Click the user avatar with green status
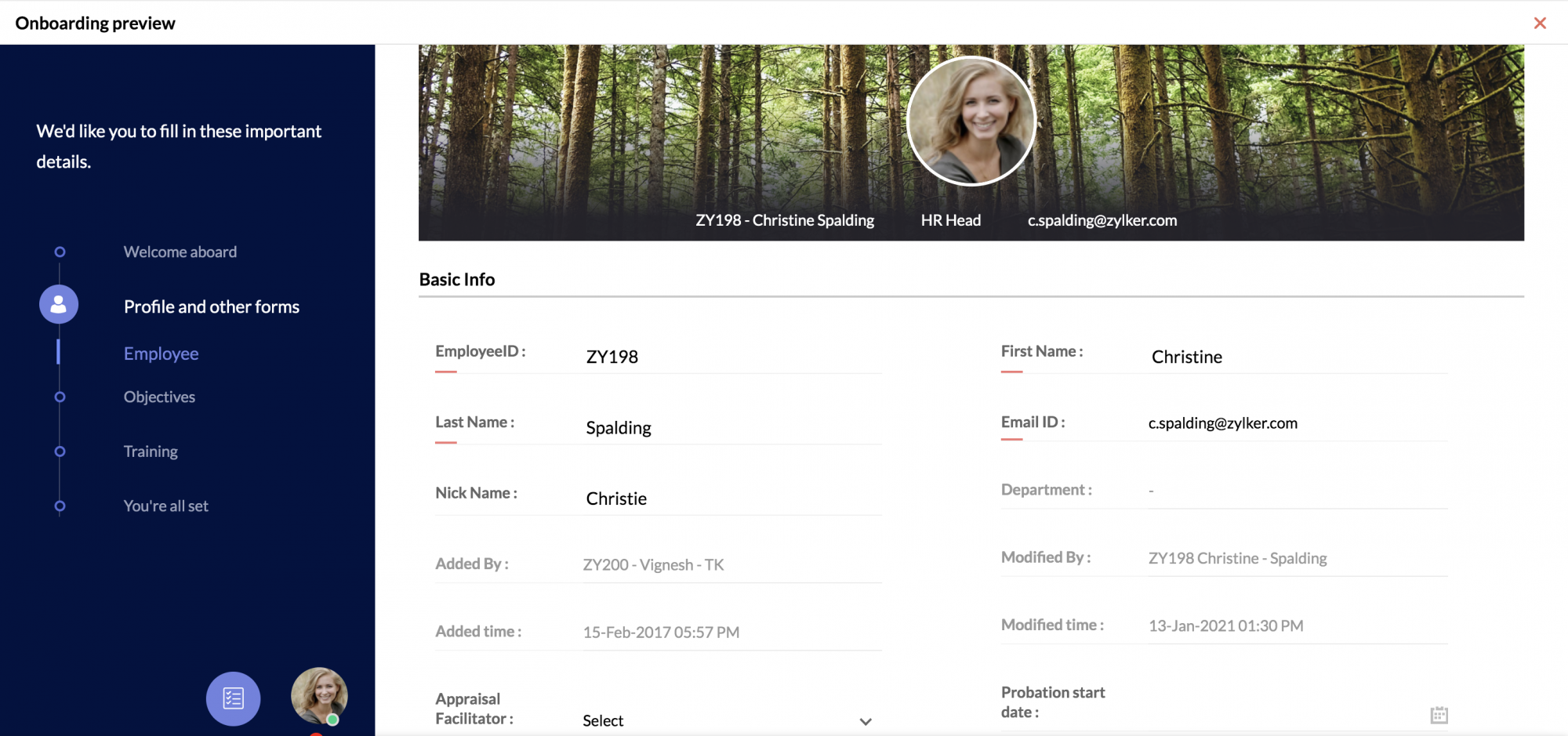Screen dimensions: 1568x736 point(319,695)
